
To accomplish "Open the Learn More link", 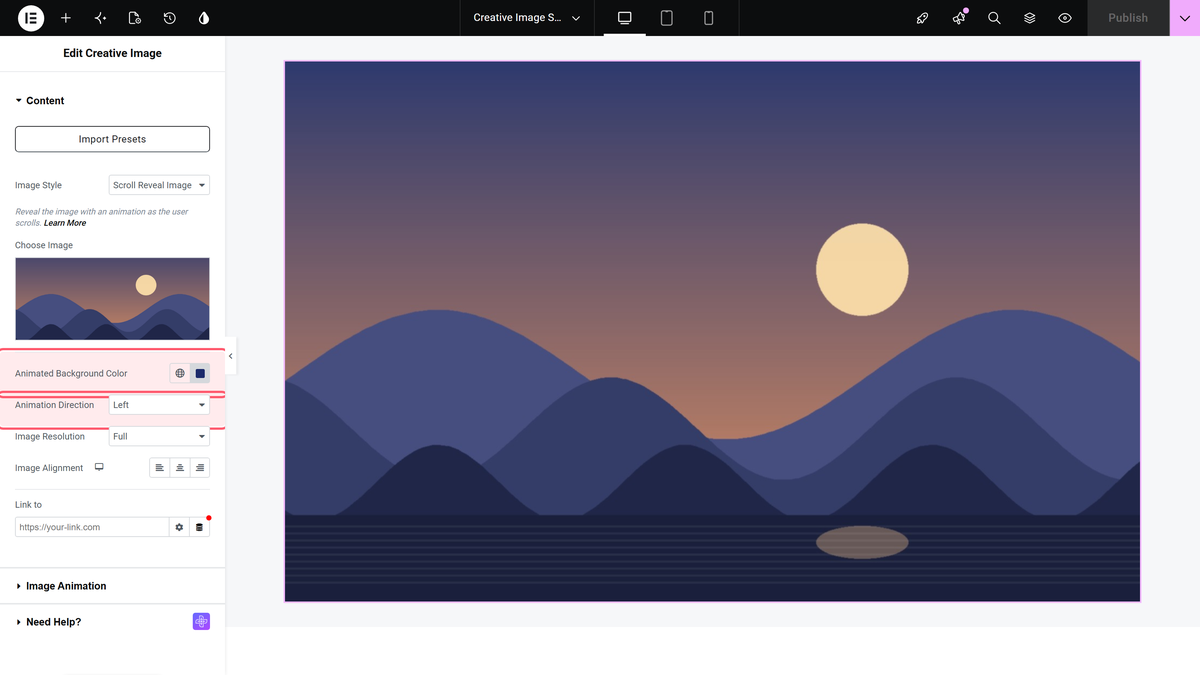I will [x=65, y=223].
